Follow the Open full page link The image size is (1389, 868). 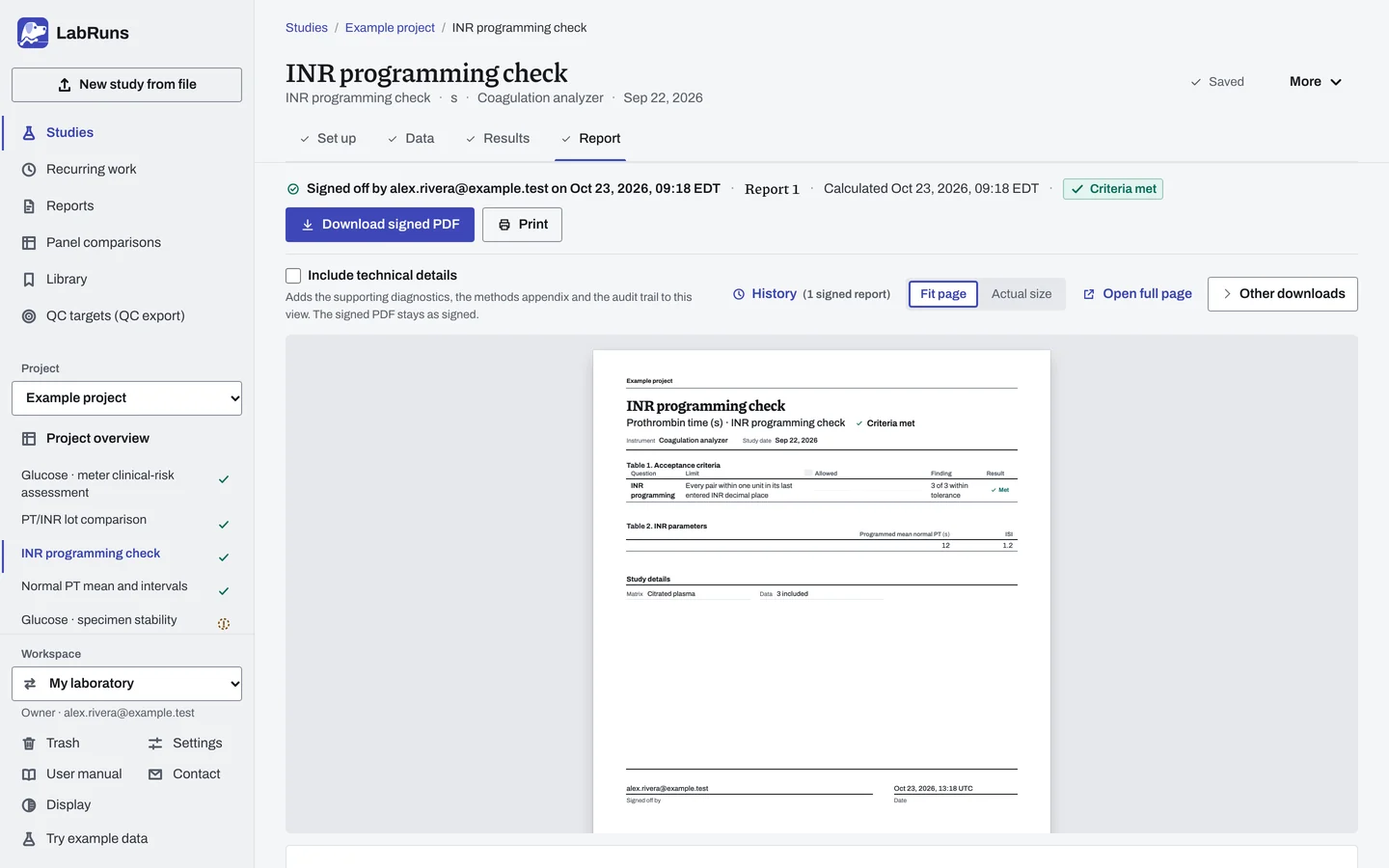tap(1137, 294)
